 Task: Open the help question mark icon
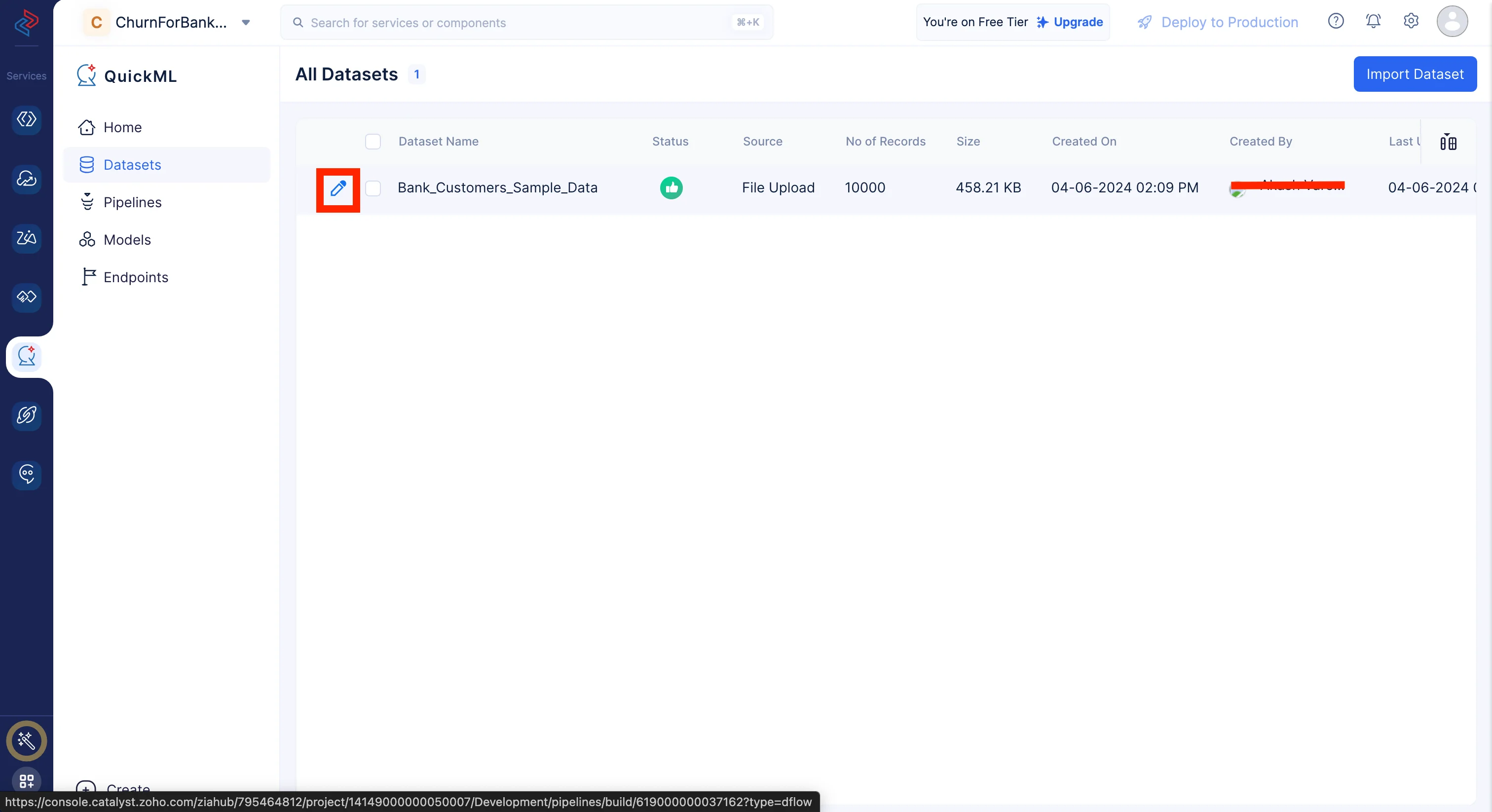1335,21
